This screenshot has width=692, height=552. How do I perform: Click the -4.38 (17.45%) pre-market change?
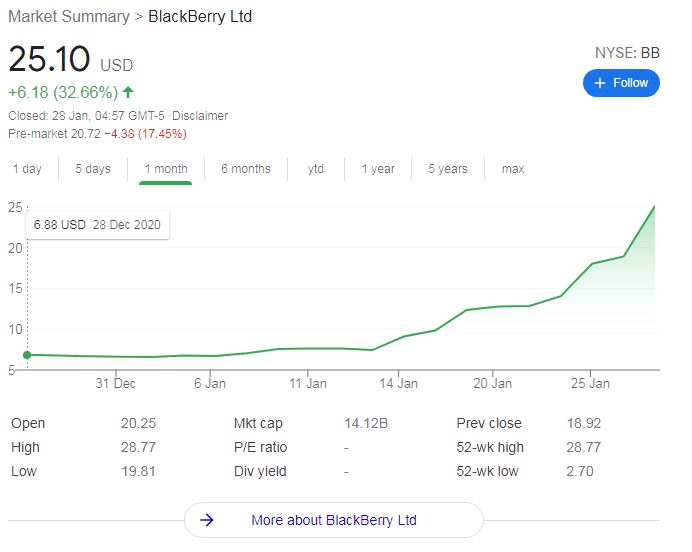click(146, 134)
